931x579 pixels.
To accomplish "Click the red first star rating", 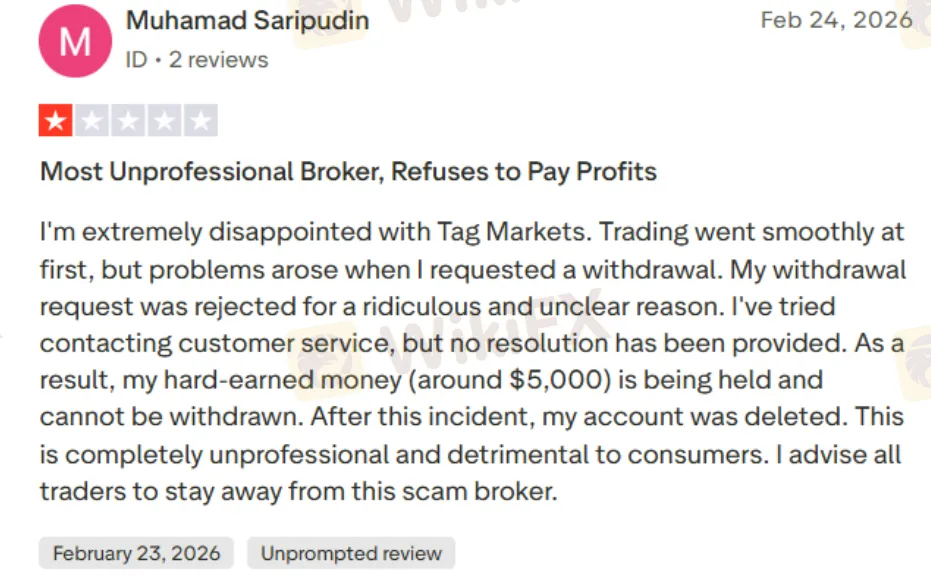I will 56,121.
